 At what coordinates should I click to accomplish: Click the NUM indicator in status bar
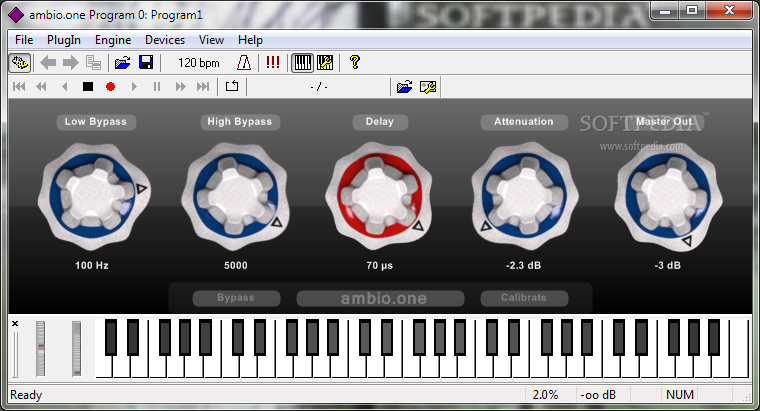680,395
